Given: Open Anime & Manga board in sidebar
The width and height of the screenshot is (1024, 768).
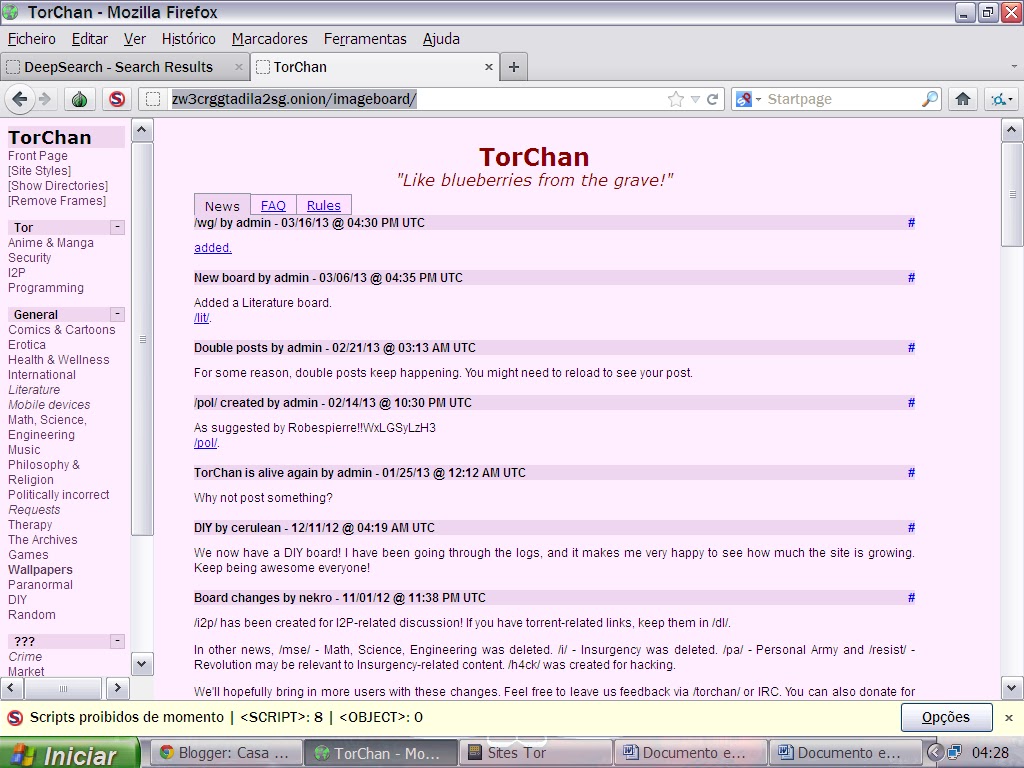Looking at the screenshot, I should click(x=51, y=242).
